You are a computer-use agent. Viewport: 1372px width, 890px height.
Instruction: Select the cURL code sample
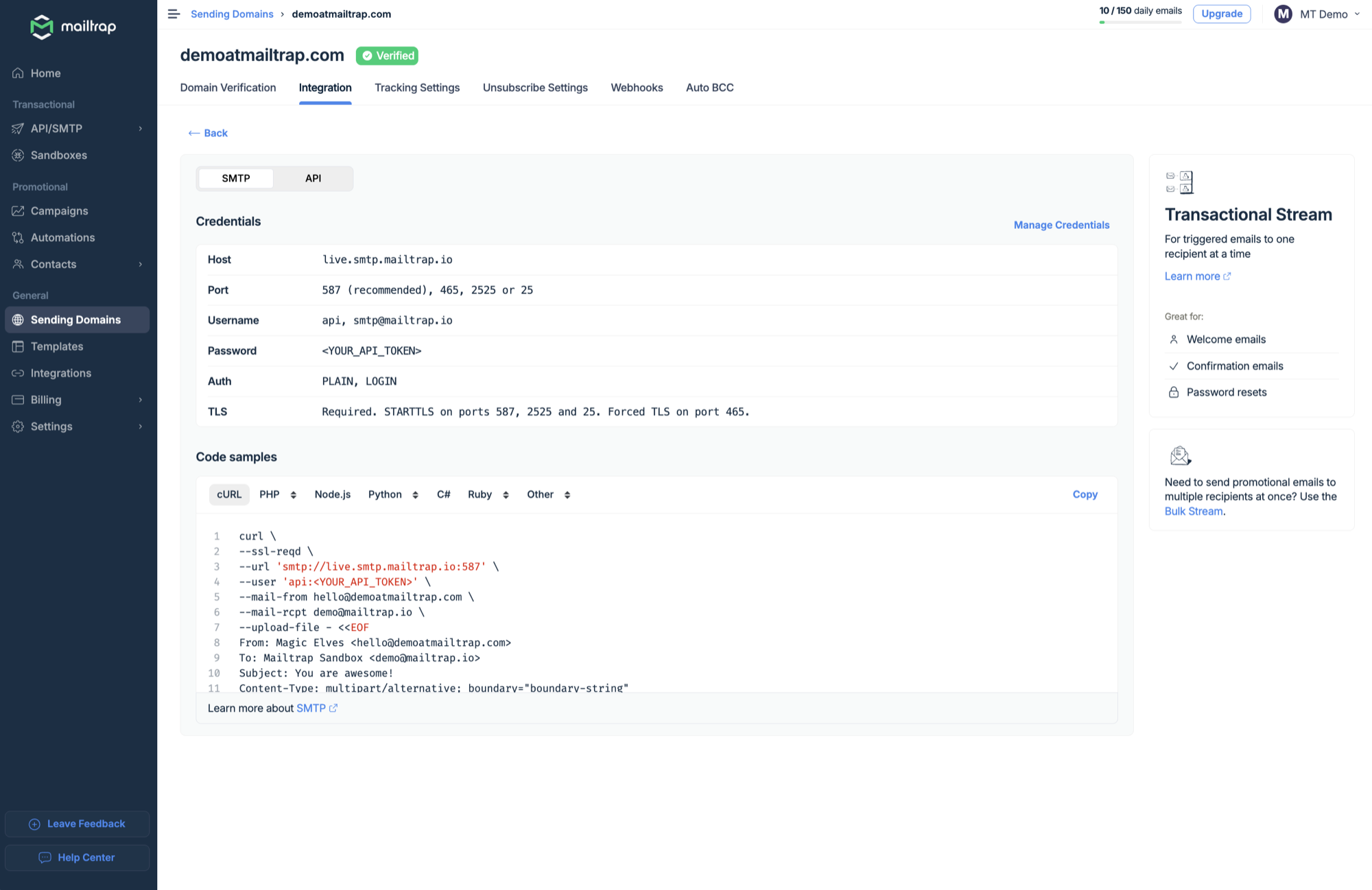coord(229,494)
